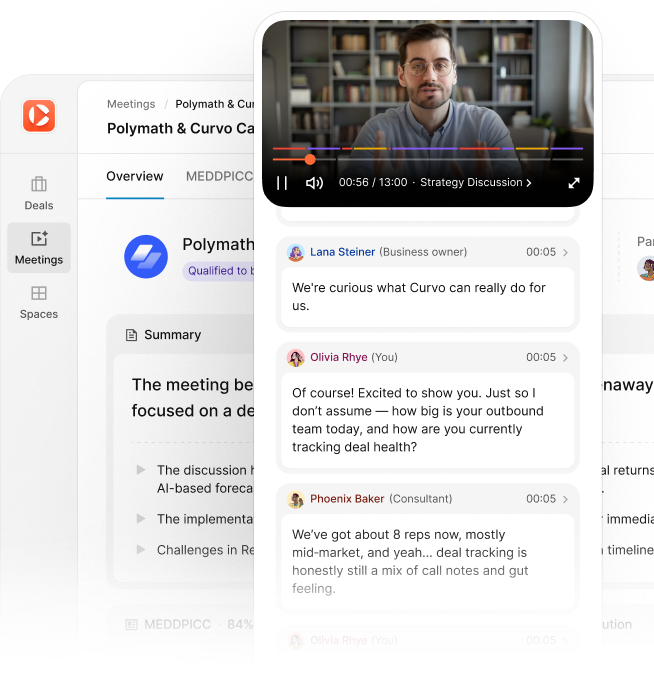Open Deals in the sidebar
Image resolution: width=654 pixels, height=674 pixels.
[x=39, y=193]
